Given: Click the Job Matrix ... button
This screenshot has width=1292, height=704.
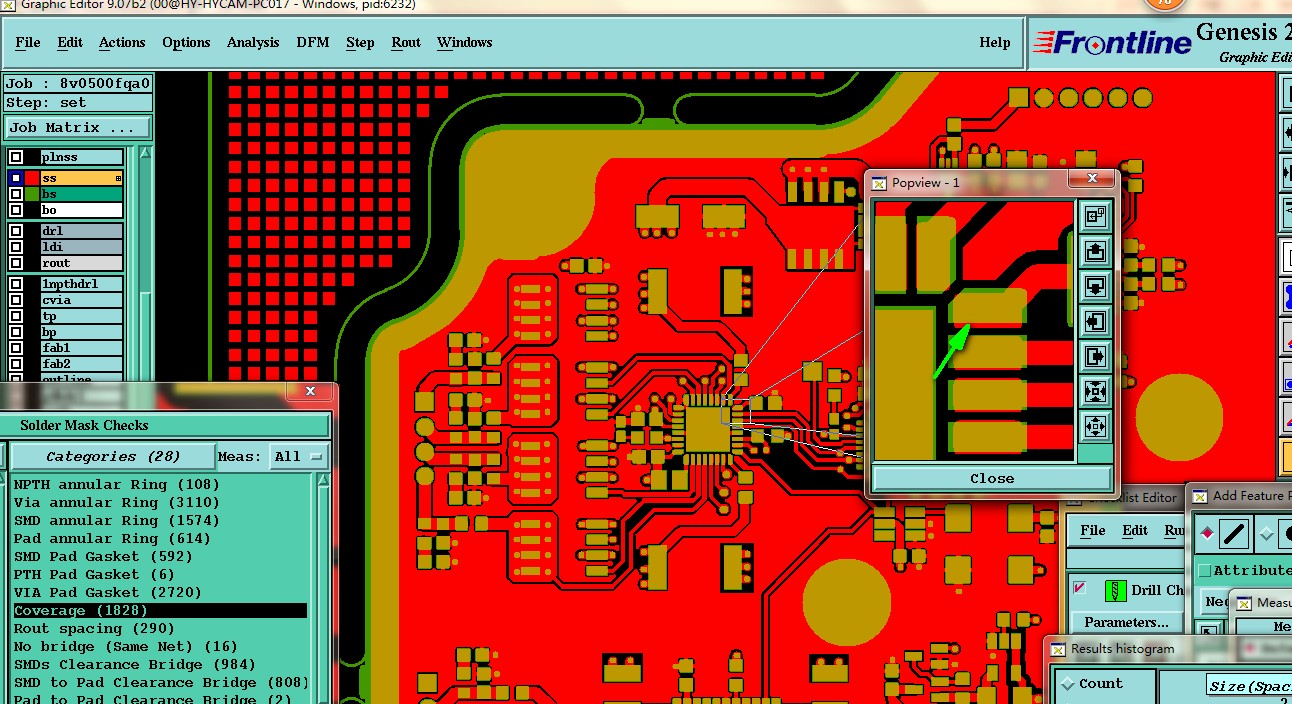Looking at the screenshot, I should click(x=78, y=128).
